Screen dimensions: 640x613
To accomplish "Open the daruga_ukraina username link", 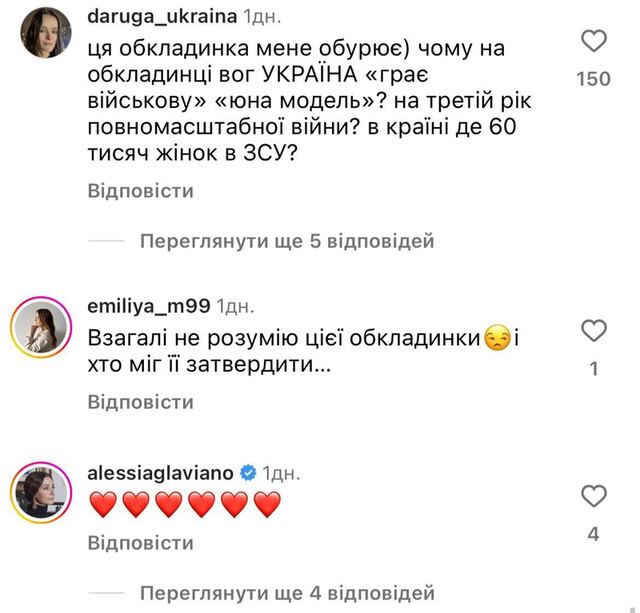I will 163,17.
